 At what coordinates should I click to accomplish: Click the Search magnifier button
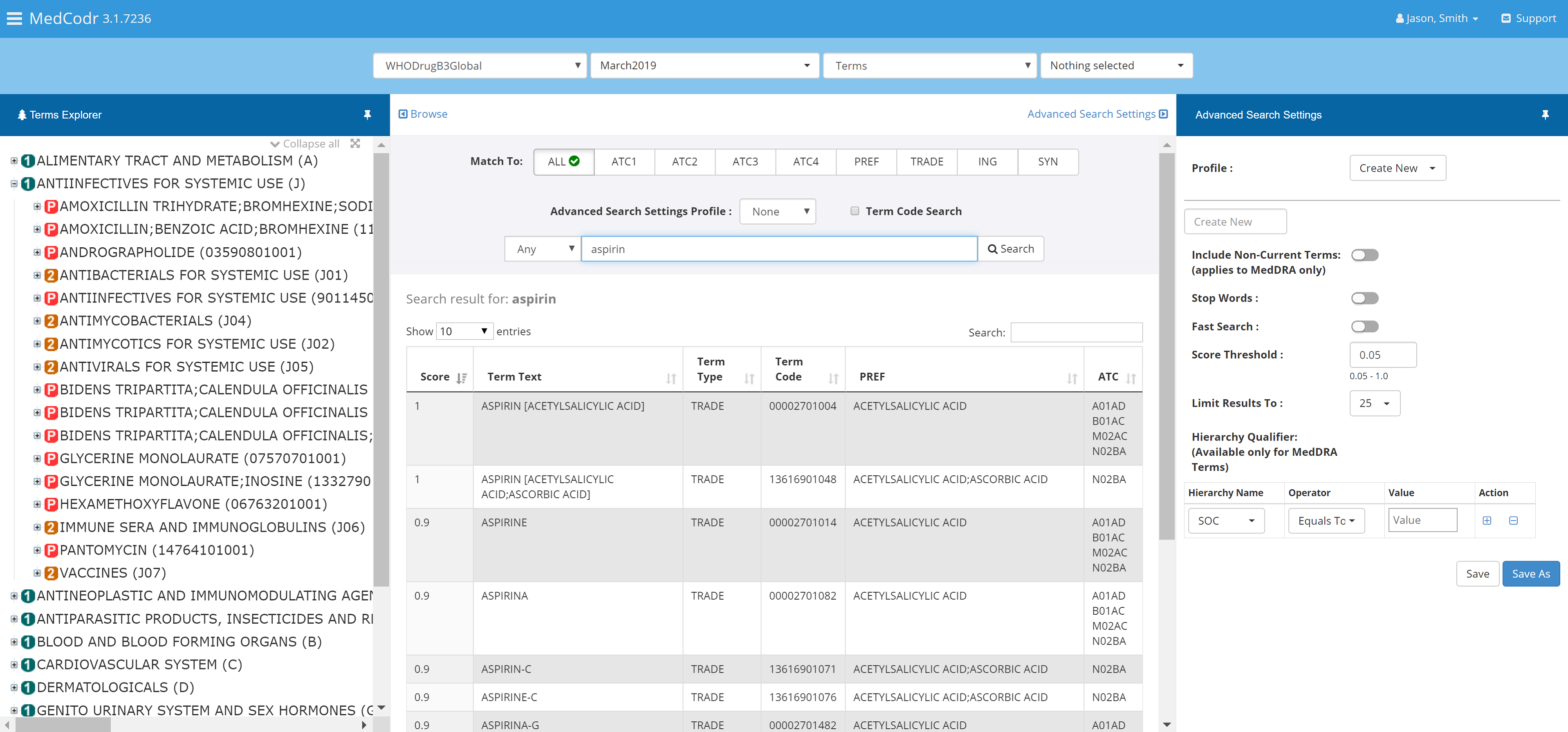coord(1010,249)
